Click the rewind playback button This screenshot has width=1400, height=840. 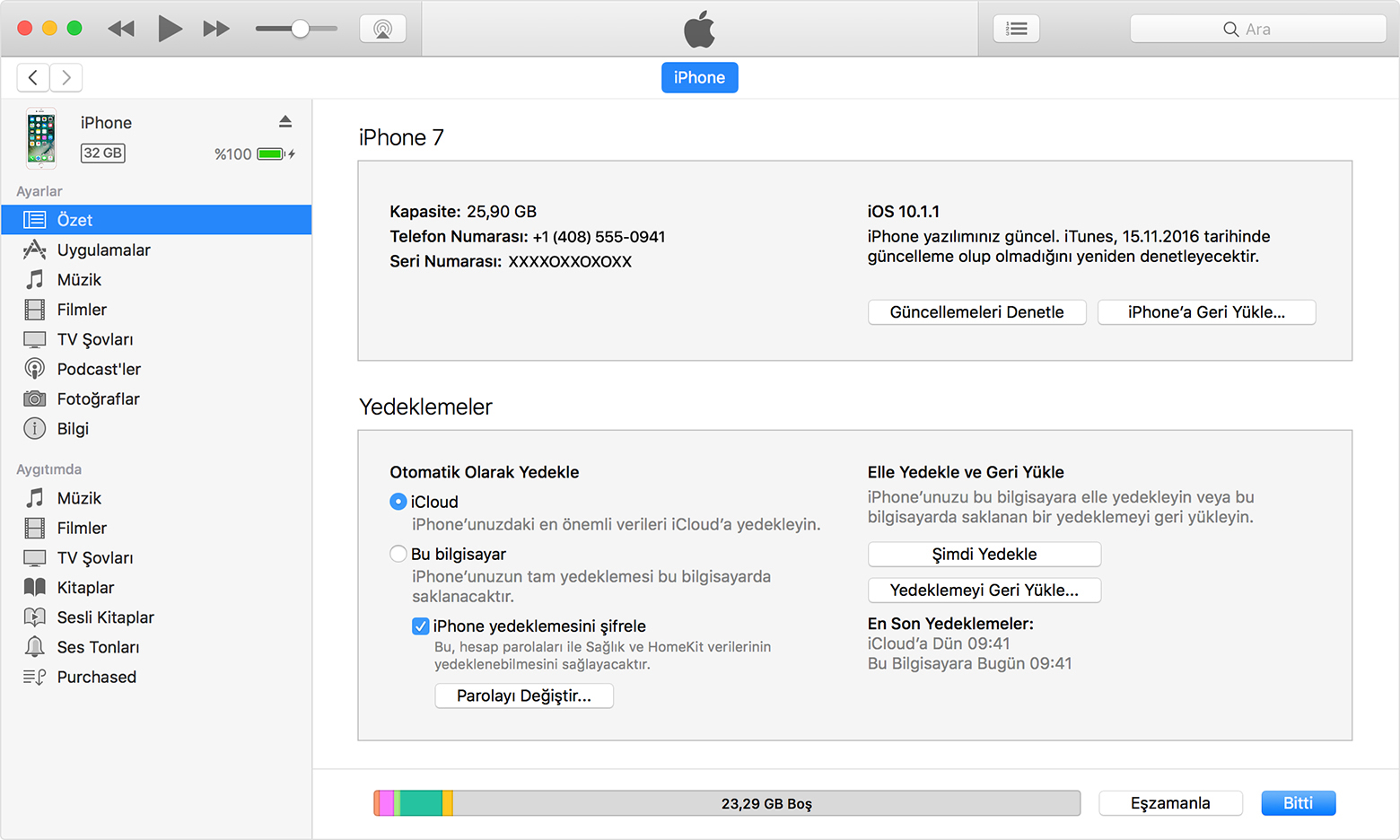[x=121, y=29]
